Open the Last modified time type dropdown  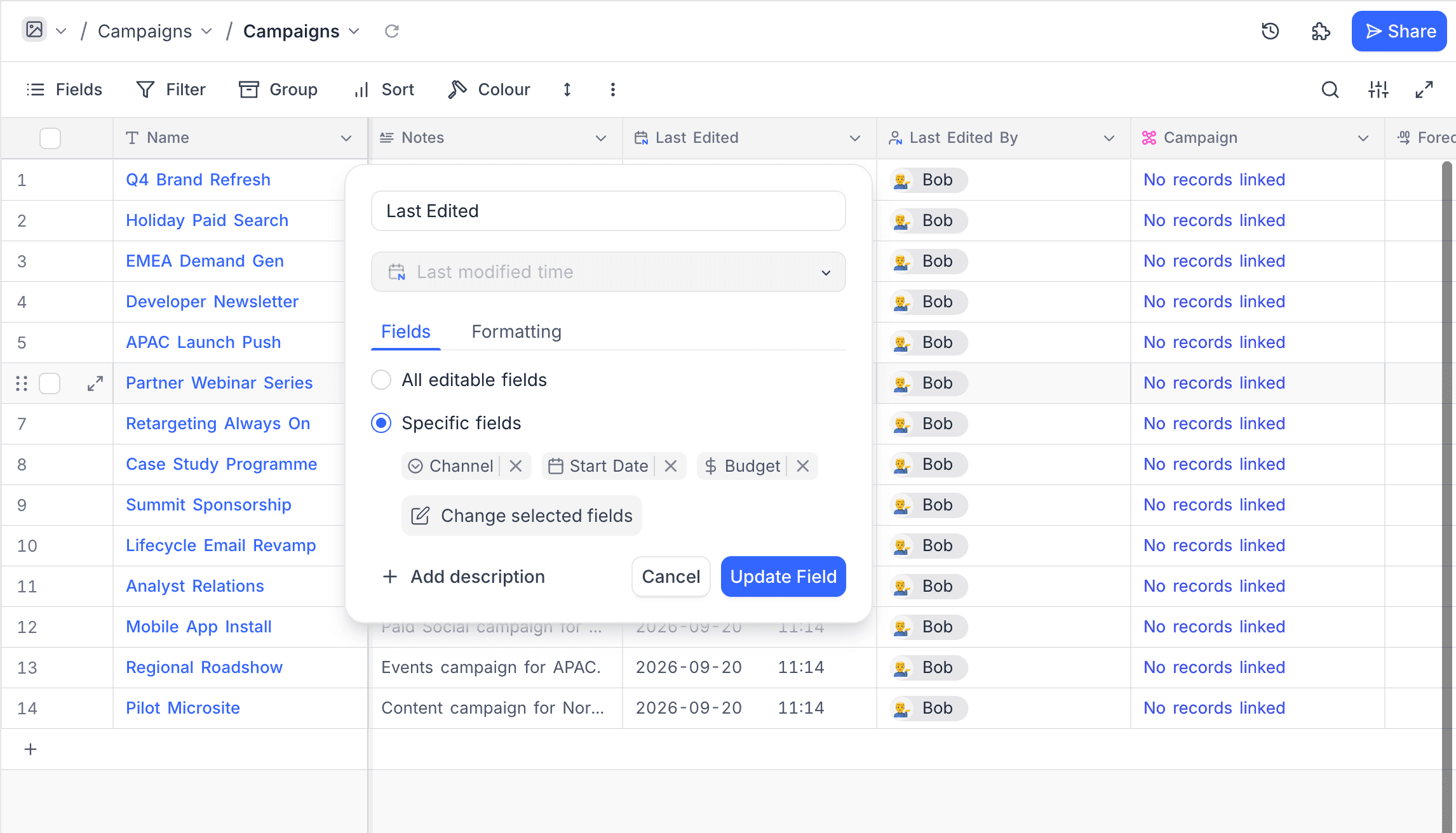pos(609,272)
